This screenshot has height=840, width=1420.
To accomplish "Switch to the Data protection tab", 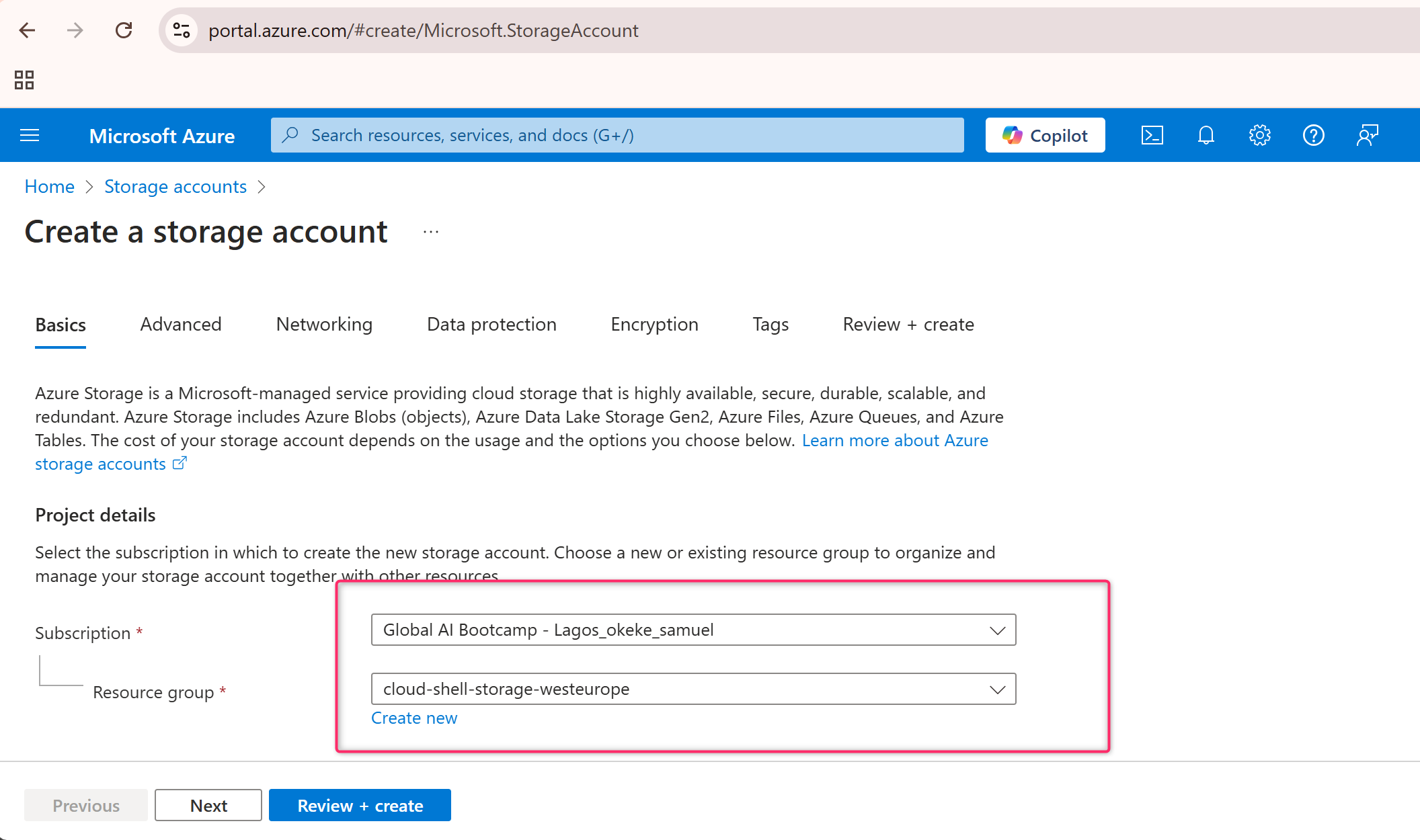I will pos(491,325).
